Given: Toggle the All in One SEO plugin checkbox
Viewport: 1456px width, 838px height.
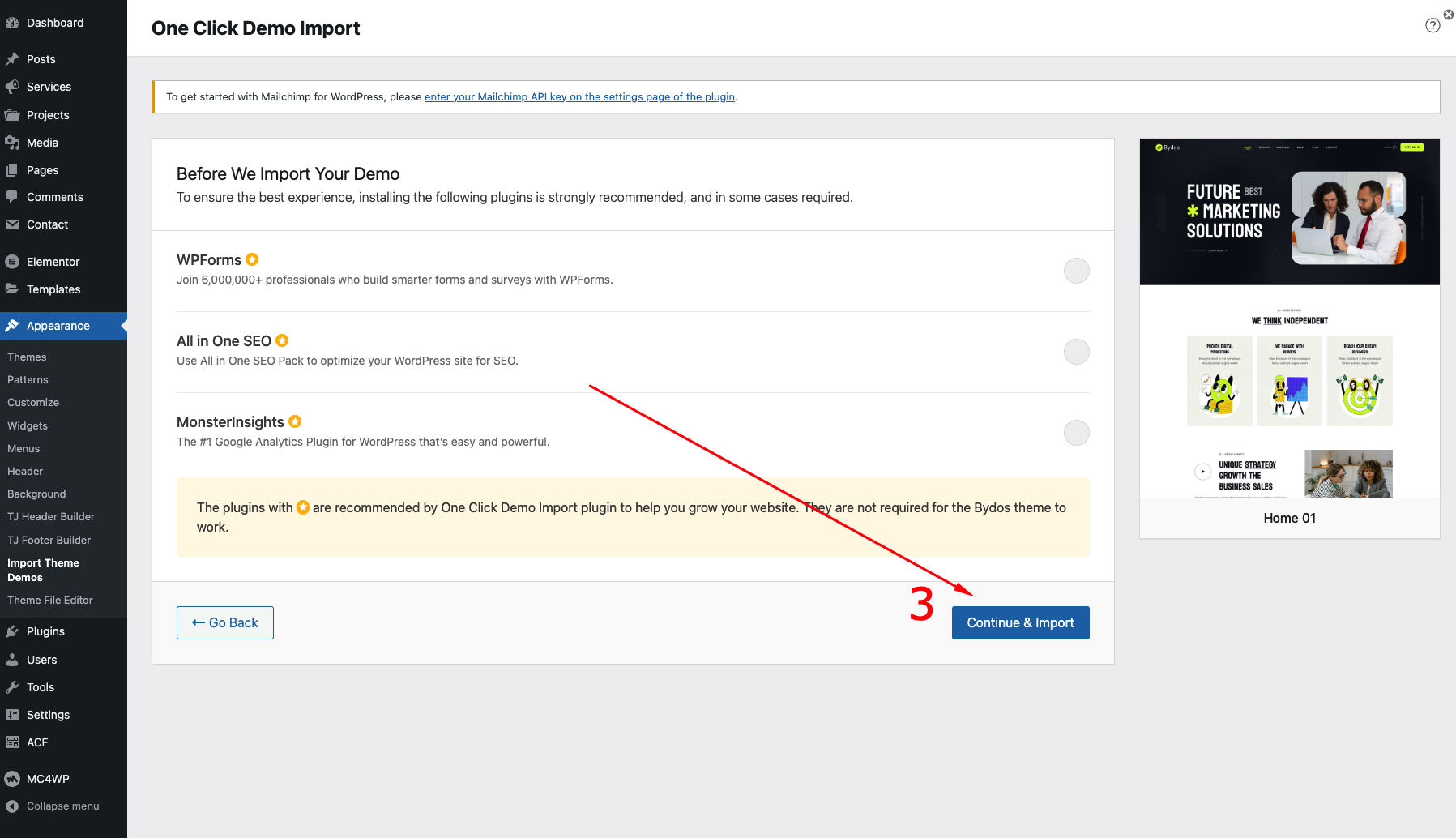Looking at the screenshot, I should (1076, 352).
